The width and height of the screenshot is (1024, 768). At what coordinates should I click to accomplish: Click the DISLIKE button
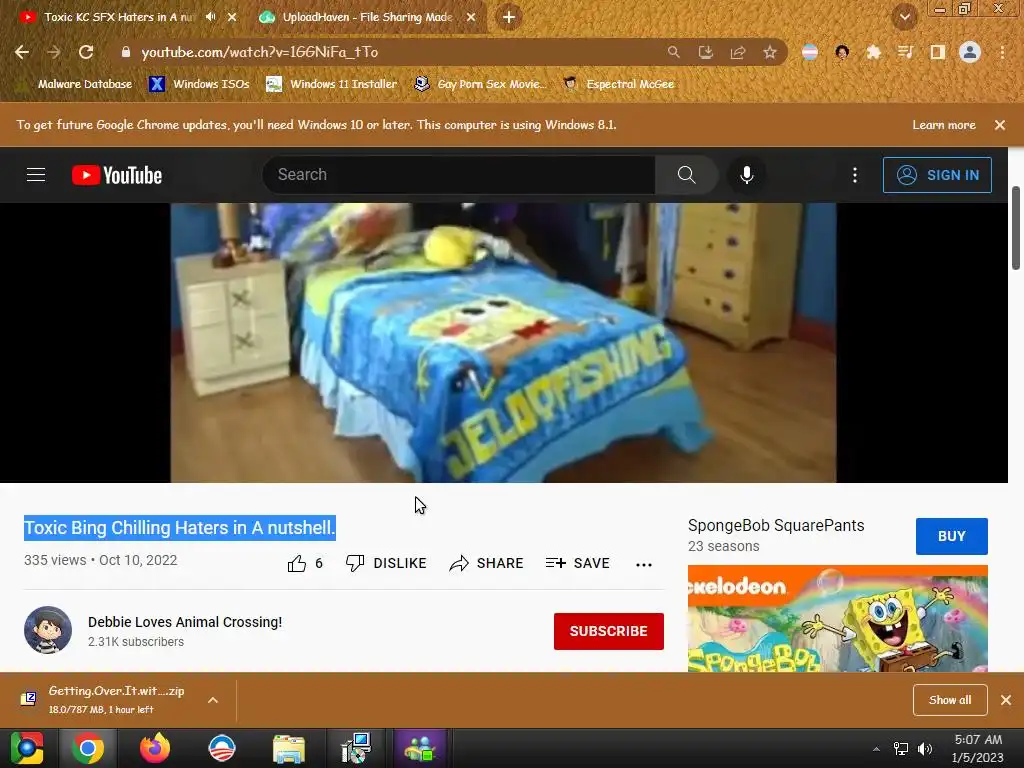click(386, 564)
